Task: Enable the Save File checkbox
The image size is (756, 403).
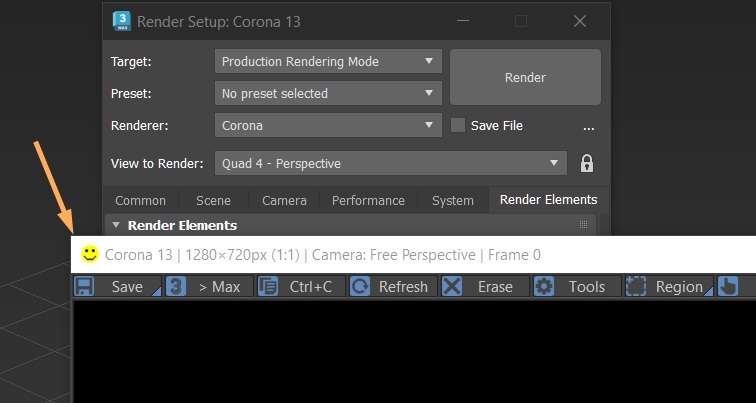Action: tap(458, 126)
